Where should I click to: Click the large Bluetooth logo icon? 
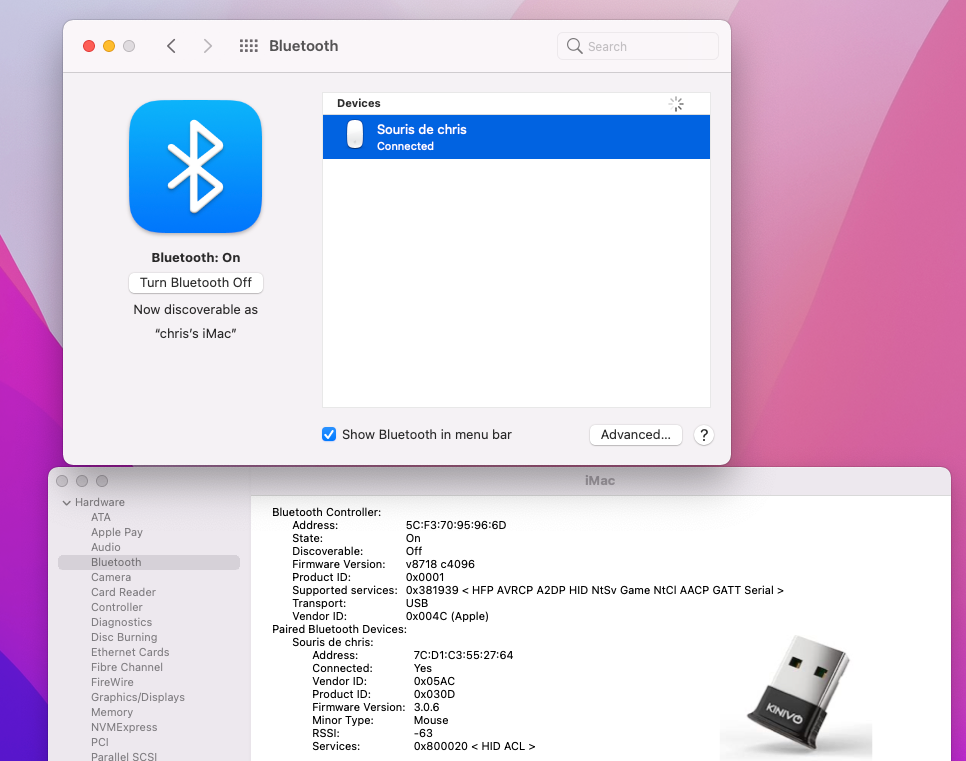click(195, 166)
